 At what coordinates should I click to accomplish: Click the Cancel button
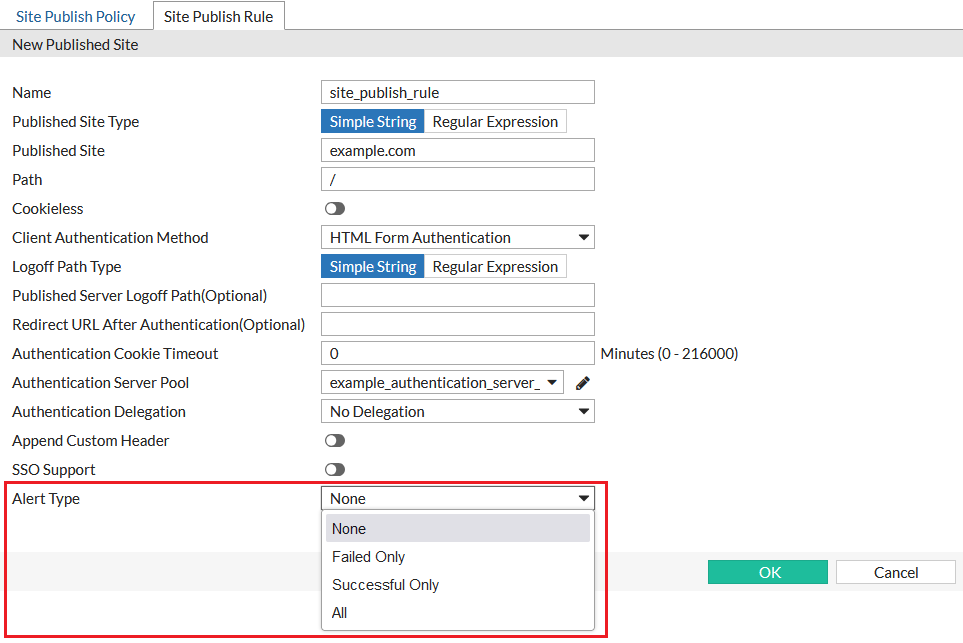[895, 573]
